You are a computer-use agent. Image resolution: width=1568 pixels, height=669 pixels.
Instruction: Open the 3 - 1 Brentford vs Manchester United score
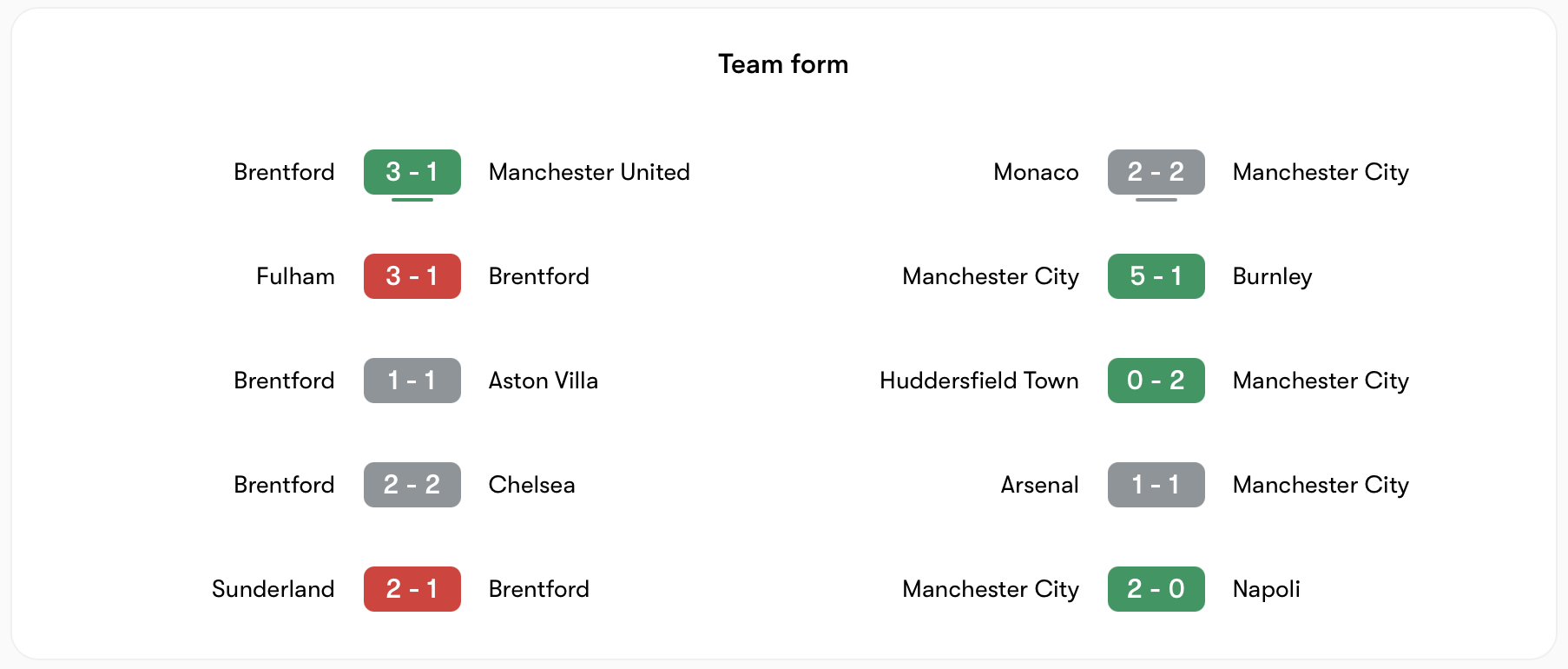(412, 172)
